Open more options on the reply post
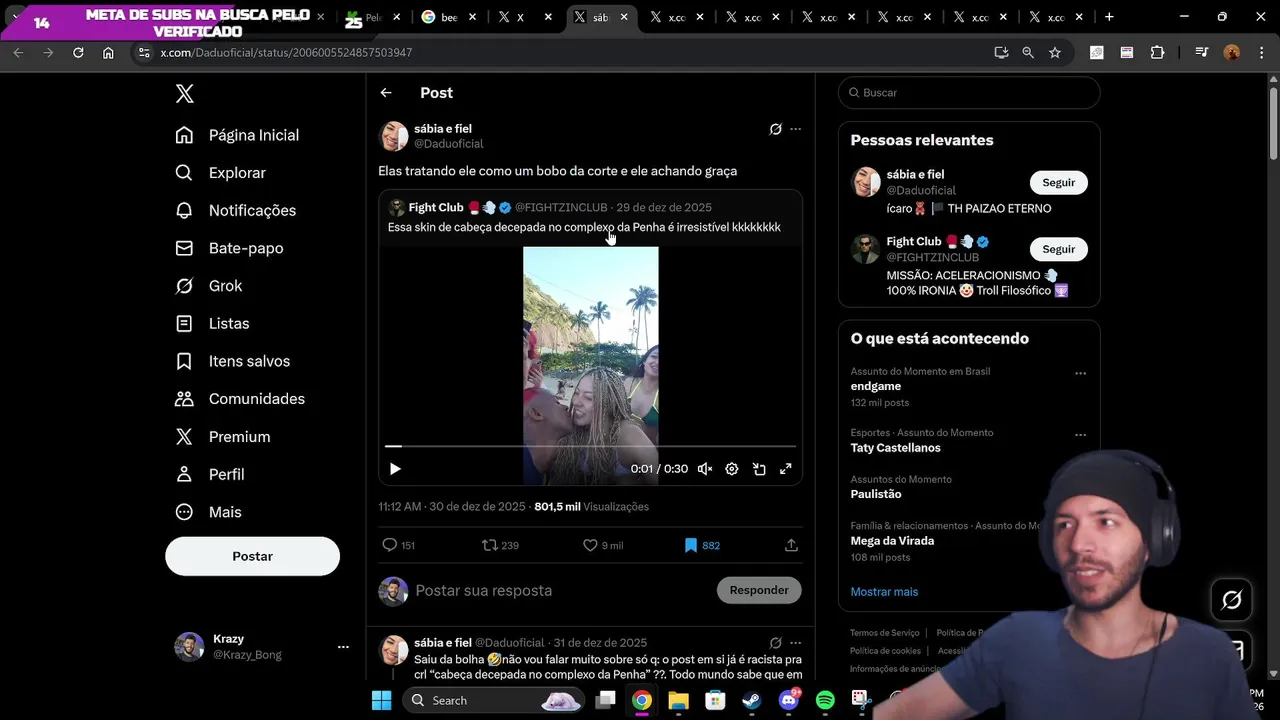The width and height of the screenshot is (1280, 720). (796, 643)
